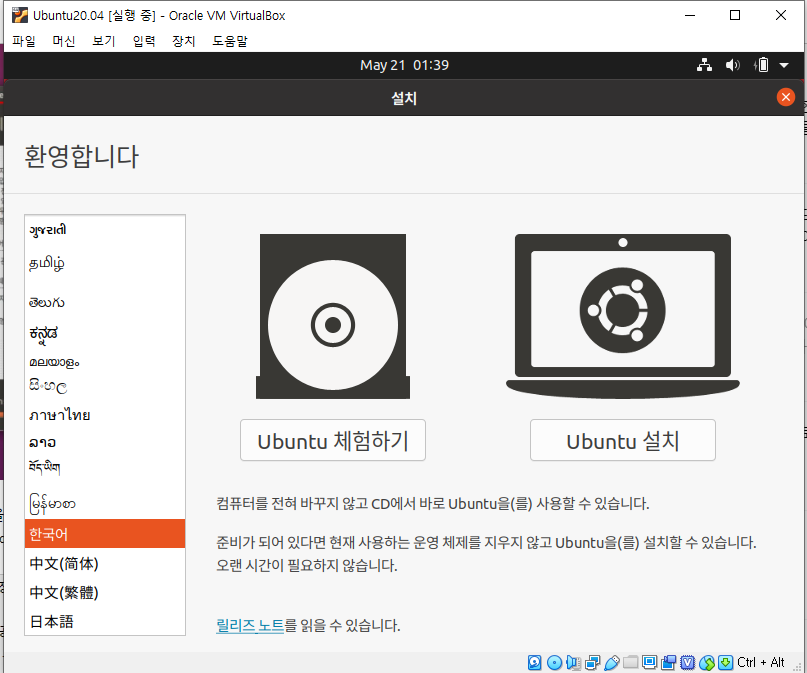Click the May 21 01:39 clock
This screenshot has height=673, width=807.
point(405,65)
